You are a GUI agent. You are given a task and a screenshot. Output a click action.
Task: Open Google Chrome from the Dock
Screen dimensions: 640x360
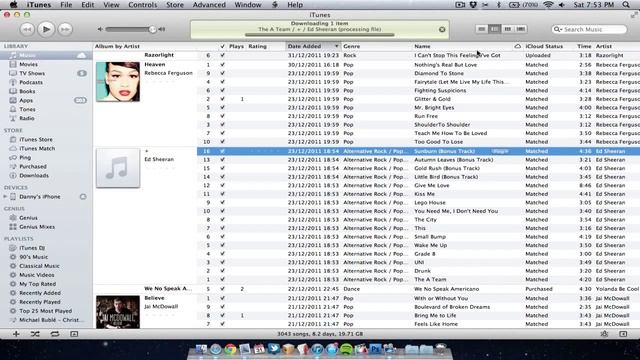[x=230, y=349]
